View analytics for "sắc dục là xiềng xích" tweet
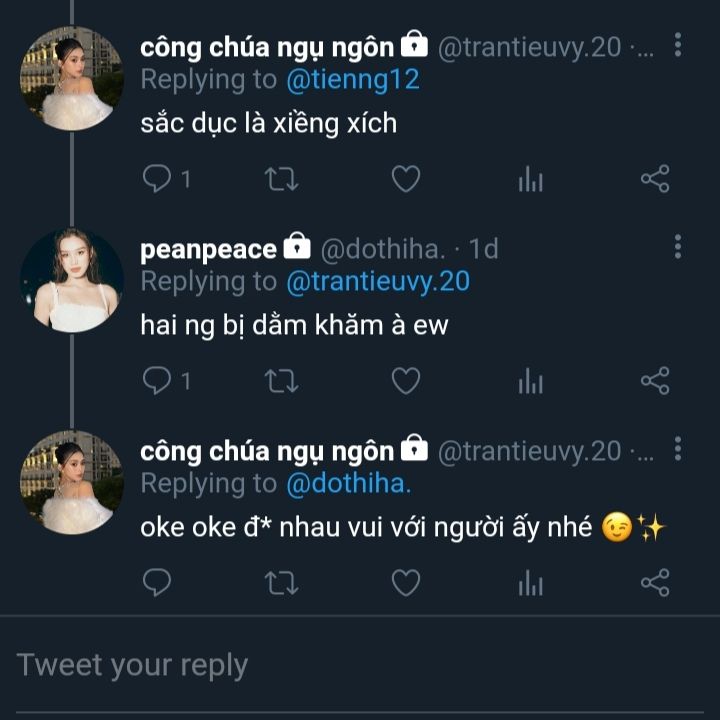 (x=530, y=180)
